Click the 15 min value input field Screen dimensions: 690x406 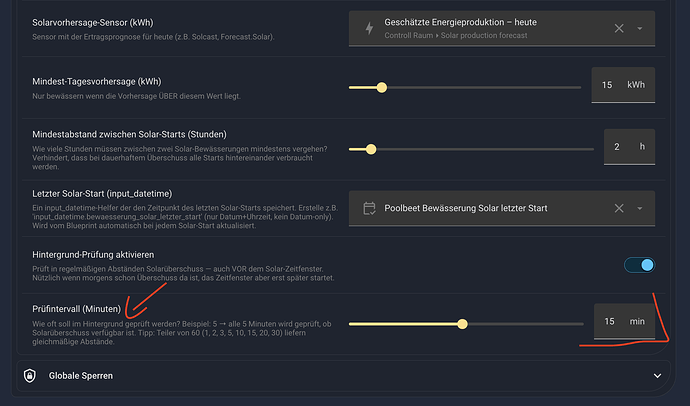[624, 322]
